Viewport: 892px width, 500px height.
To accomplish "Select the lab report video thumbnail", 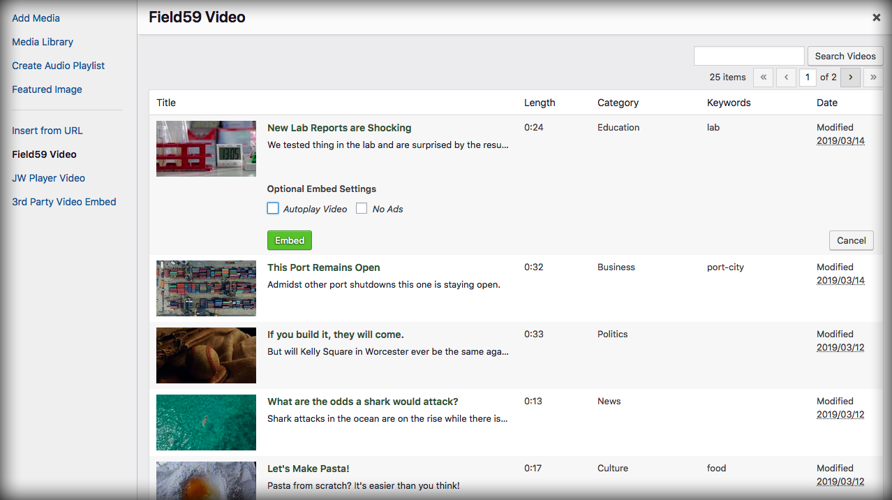I will pos(206,148).
